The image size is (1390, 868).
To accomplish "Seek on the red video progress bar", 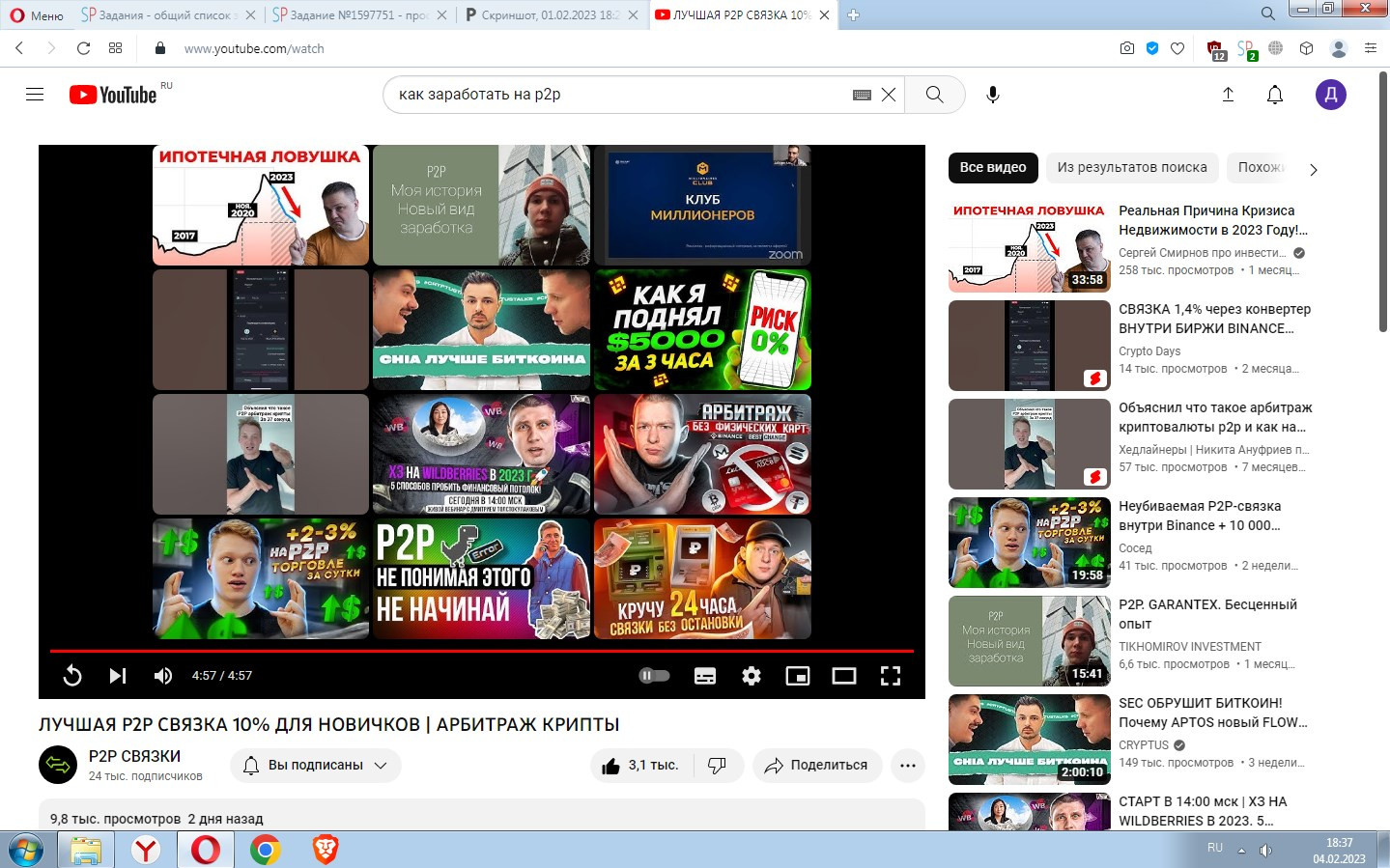I will pyautogui.click(x=482, y=651).
